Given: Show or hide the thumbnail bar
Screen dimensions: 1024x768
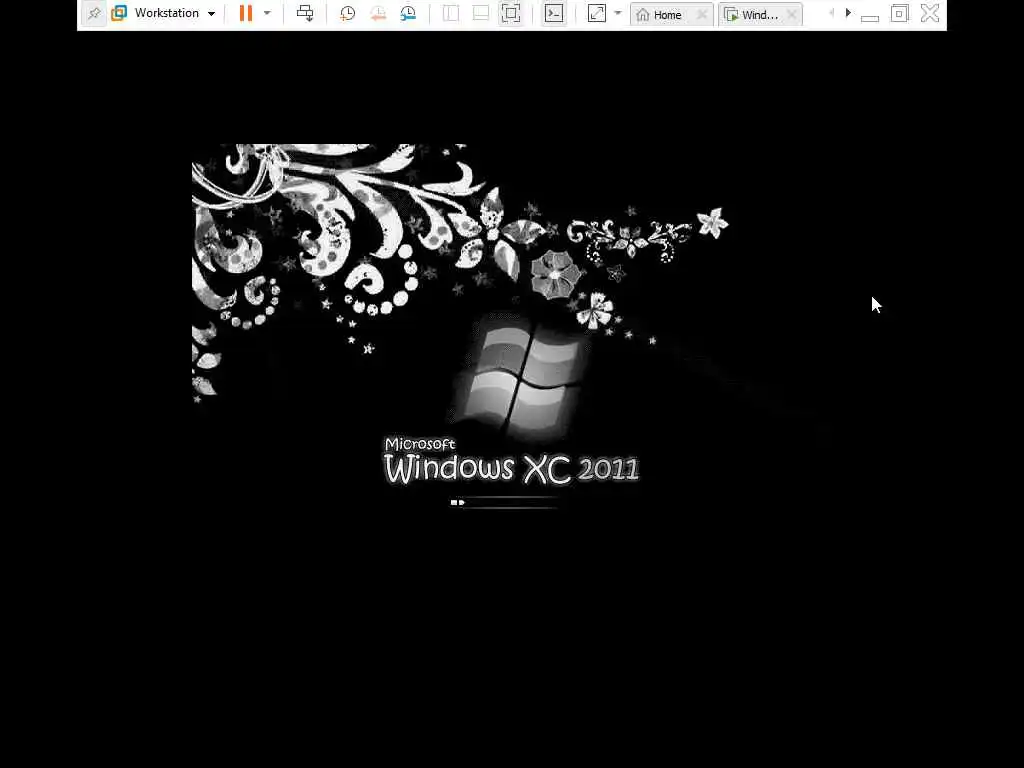Looking at the screenshot, I should coord(481,13).
